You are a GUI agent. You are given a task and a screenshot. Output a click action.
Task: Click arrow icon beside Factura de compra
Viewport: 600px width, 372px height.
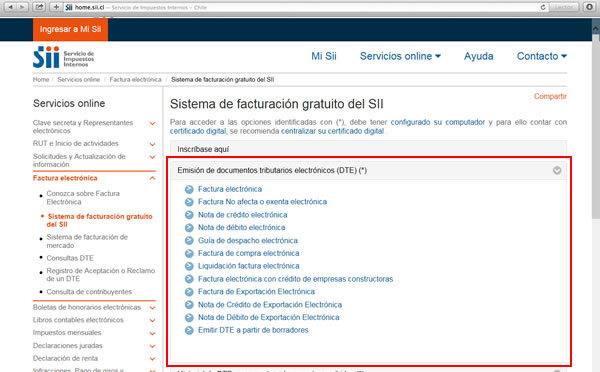(189, 253)
